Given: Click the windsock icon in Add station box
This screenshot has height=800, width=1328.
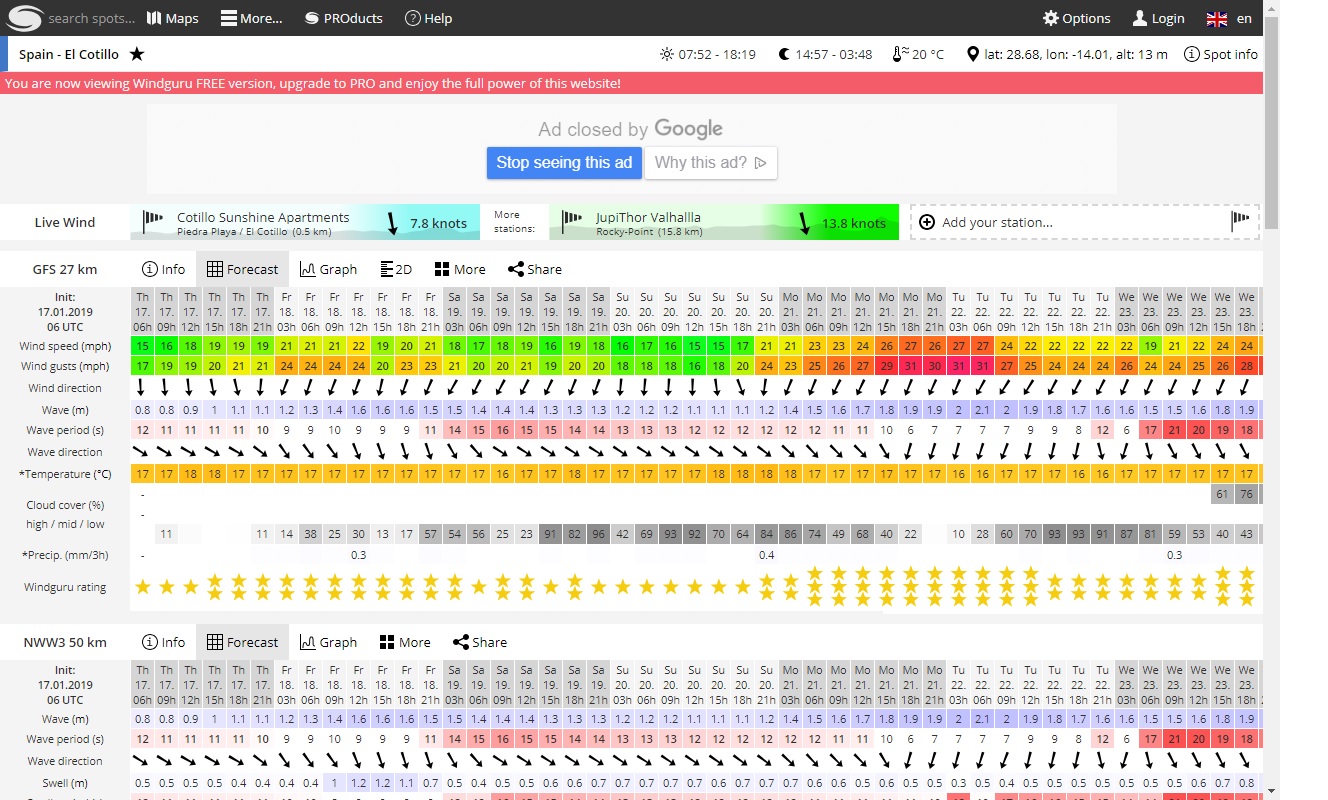Looking at the screenshot, I should click(1240, 219).
